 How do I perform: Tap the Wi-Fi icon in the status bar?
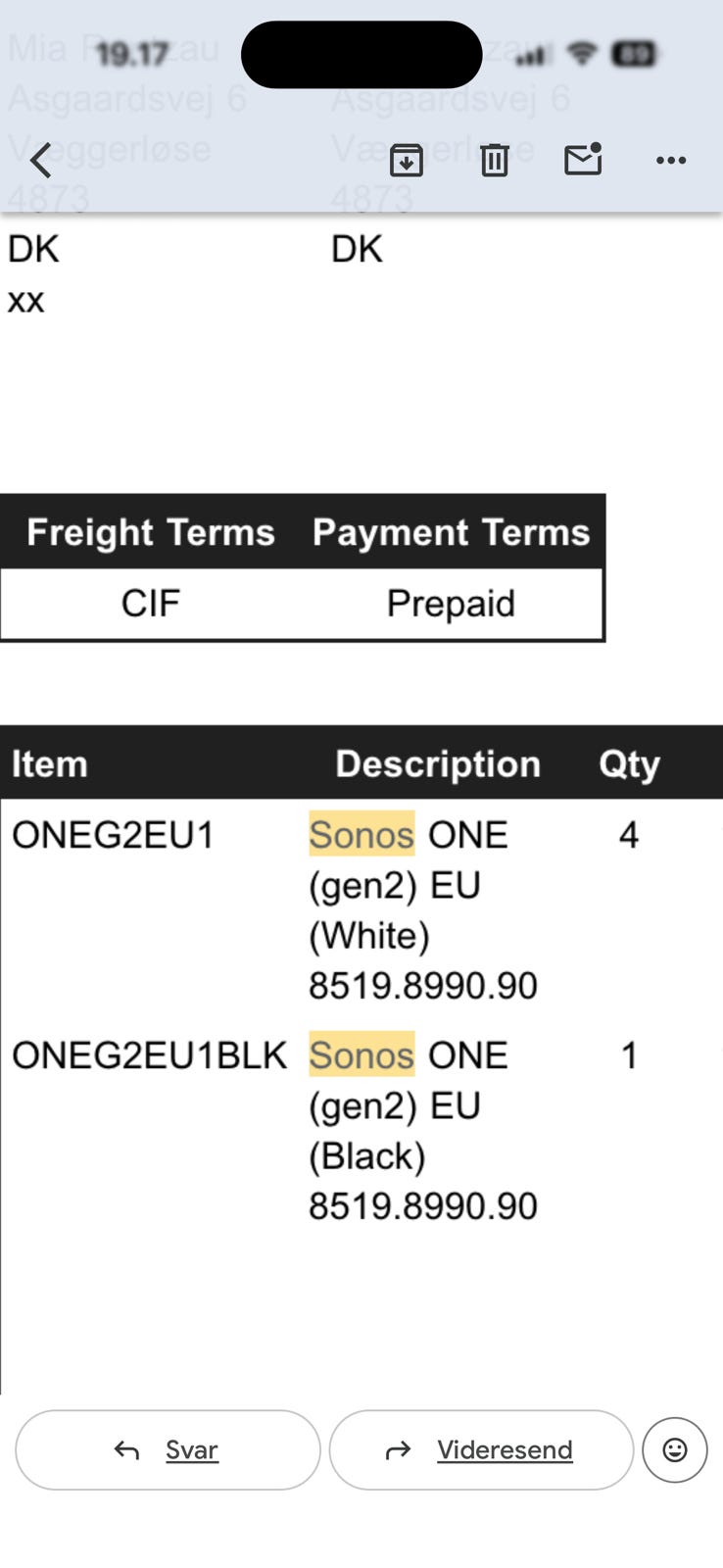pyautogui.click(x=583, y=54)
